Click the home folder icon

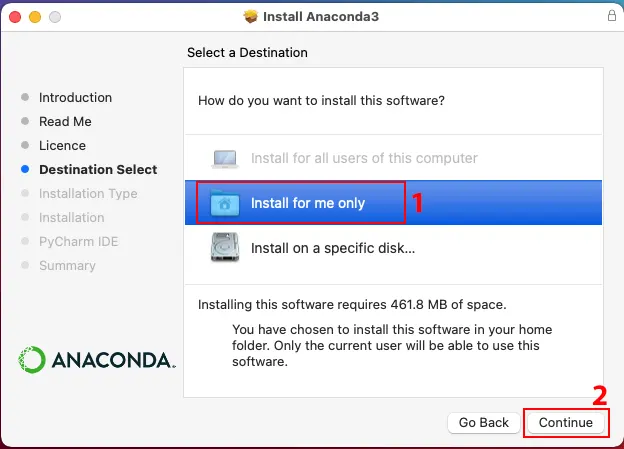pos(225,203)
